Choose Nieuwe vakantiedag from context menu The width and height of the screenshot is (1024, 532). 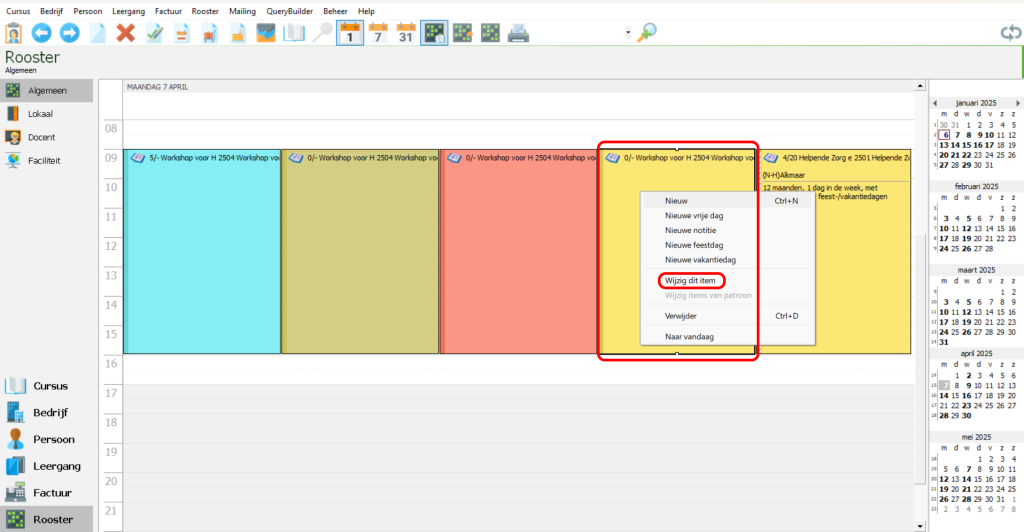tap(728, 260)
